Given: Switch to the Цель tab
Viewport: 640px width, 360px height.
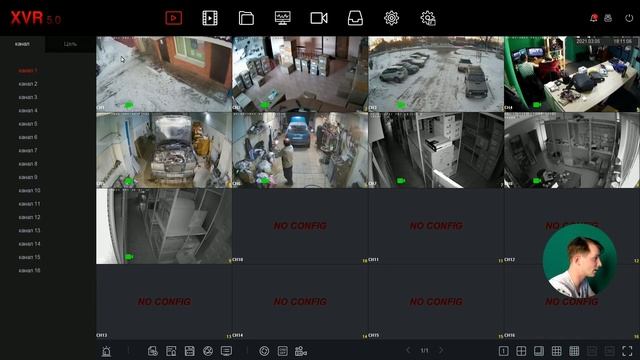Looking at the screenshot, I should coord(70,44).
